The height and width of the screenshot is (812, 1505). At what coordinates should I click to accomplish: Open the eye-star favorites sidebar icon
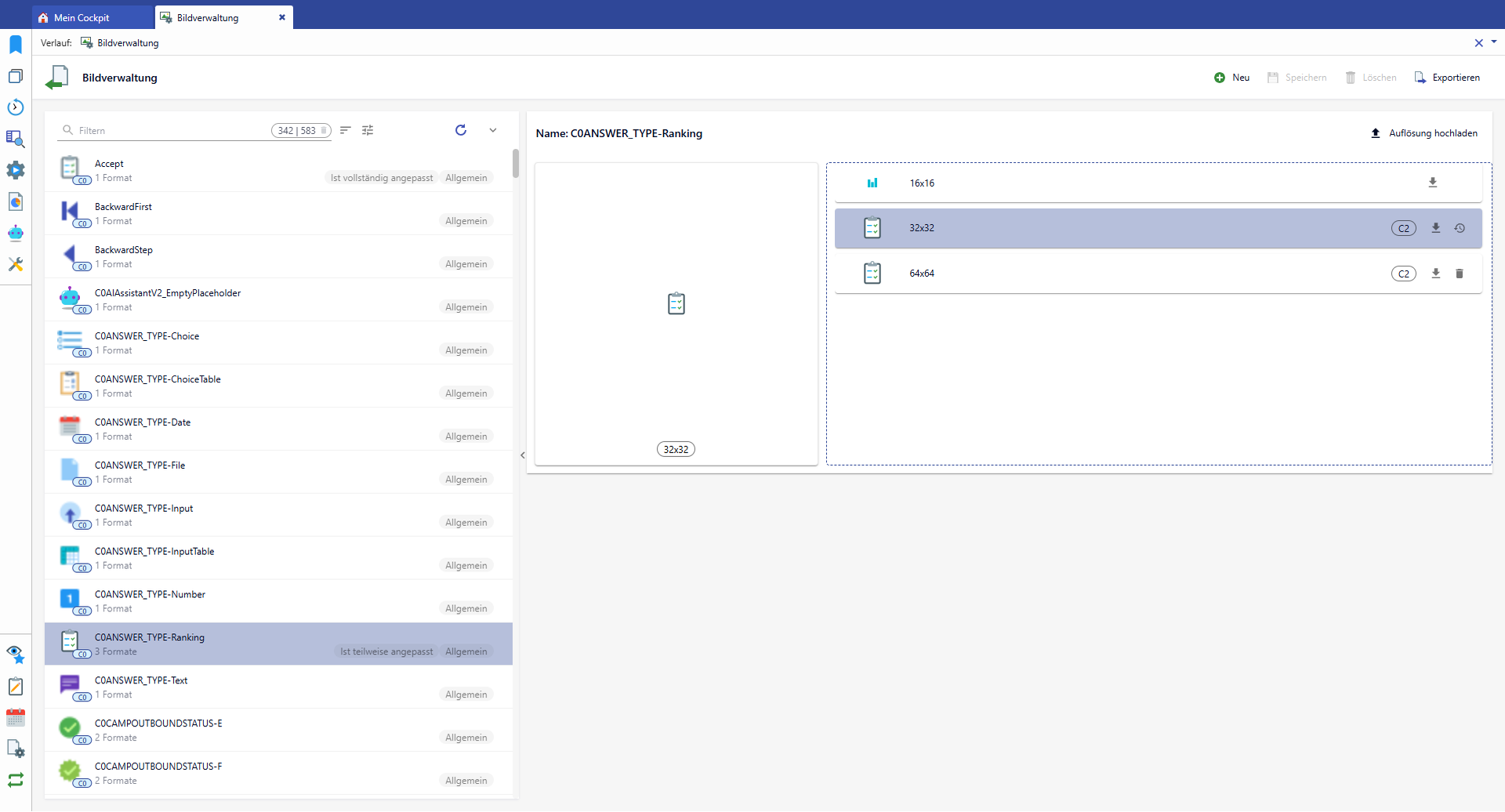pyautogui.click(x=16, y=654)
